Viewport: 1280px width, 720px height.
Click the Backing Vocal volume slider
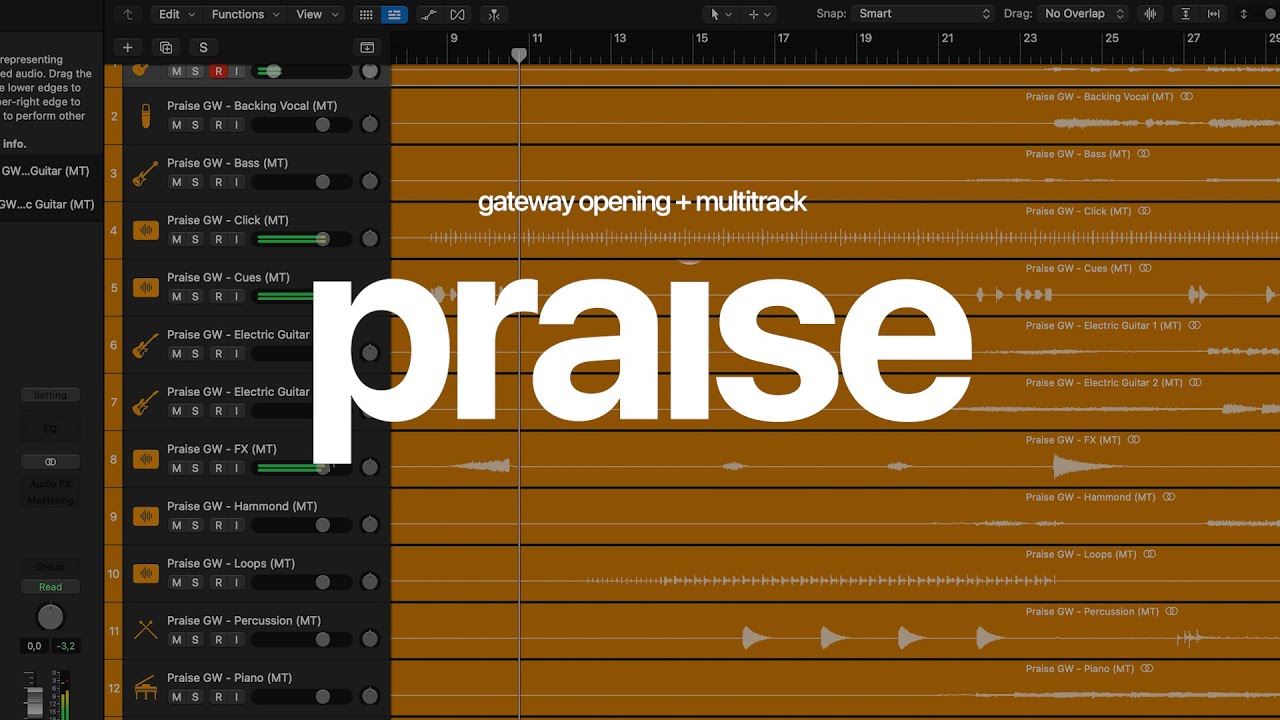tap(302, 125)
